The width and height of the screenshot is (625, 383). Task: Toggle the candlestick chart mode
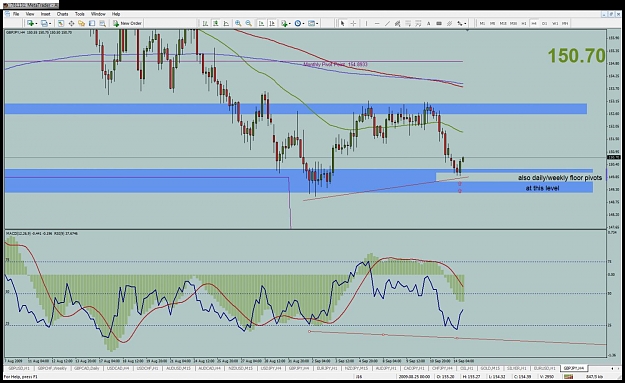click(216, 24)
